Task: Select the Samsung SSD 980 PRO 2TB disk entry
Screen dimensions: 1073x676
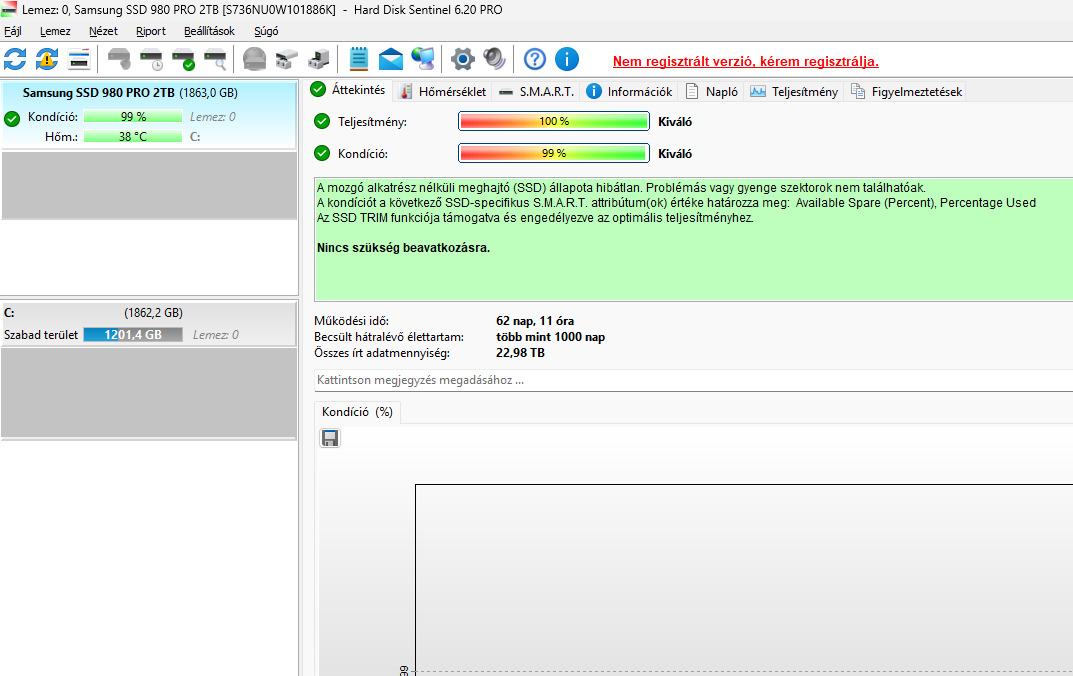Action: click(149, 114)
